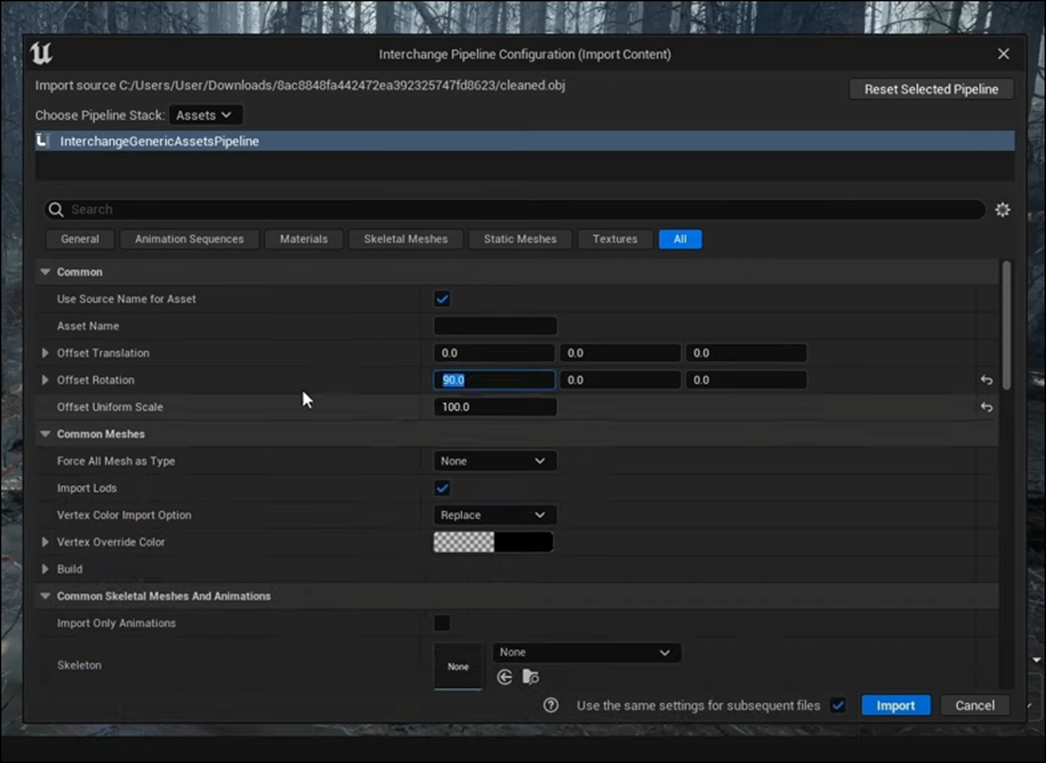Switch to the Materials tab
Image resolution: width=1046 pixels, height=763 pixels.
[x=304, y=239]
